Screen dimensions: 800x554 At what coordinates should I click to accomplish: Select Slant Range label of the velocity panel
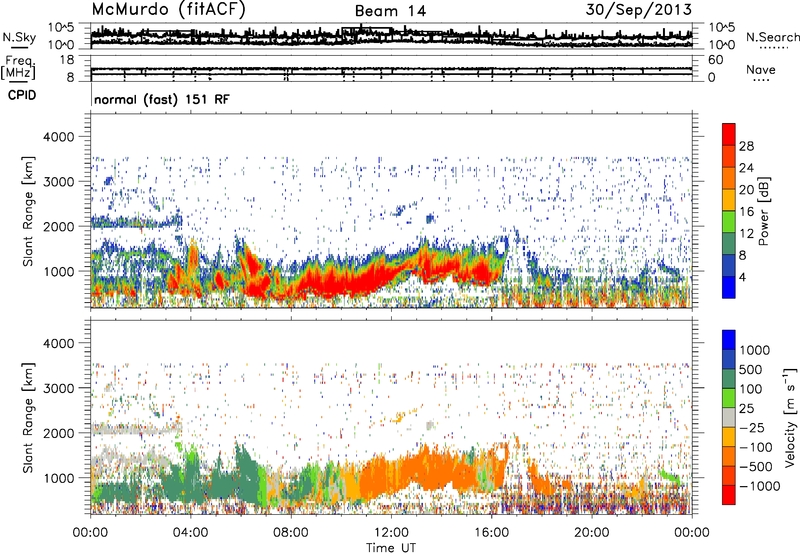pos(28,418)
